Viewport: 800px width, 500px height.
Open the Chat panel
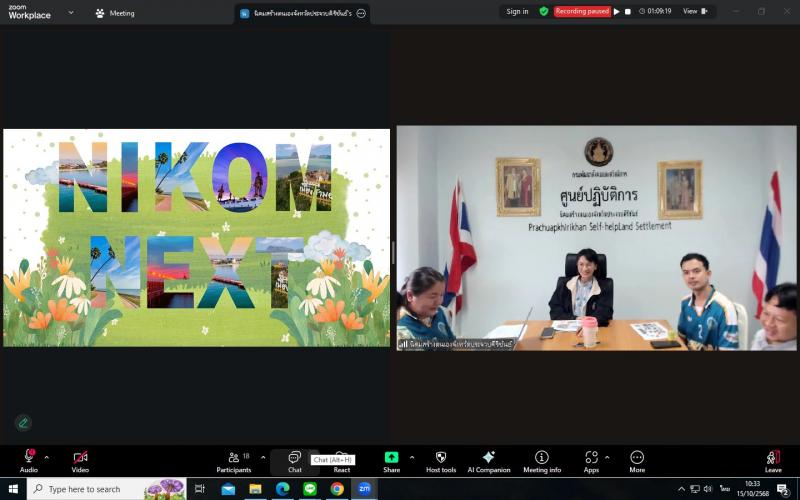pyautogui.click(x=295, y=461)
